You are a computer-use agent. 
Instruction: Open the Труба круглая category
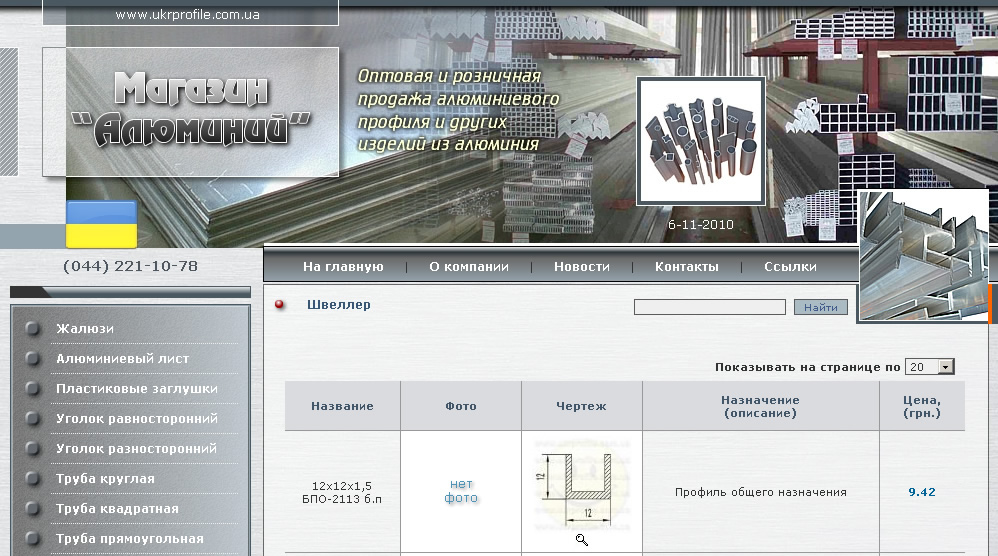pyautogui.click(x=105, y=479)
